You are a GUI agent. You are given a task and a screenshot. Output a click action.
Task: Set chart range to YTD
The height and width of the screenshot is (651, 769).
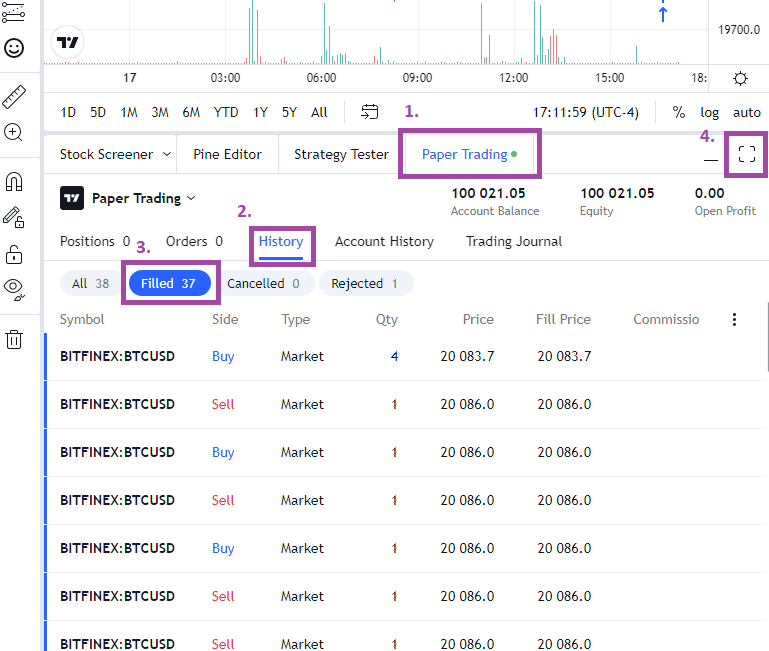226,113
